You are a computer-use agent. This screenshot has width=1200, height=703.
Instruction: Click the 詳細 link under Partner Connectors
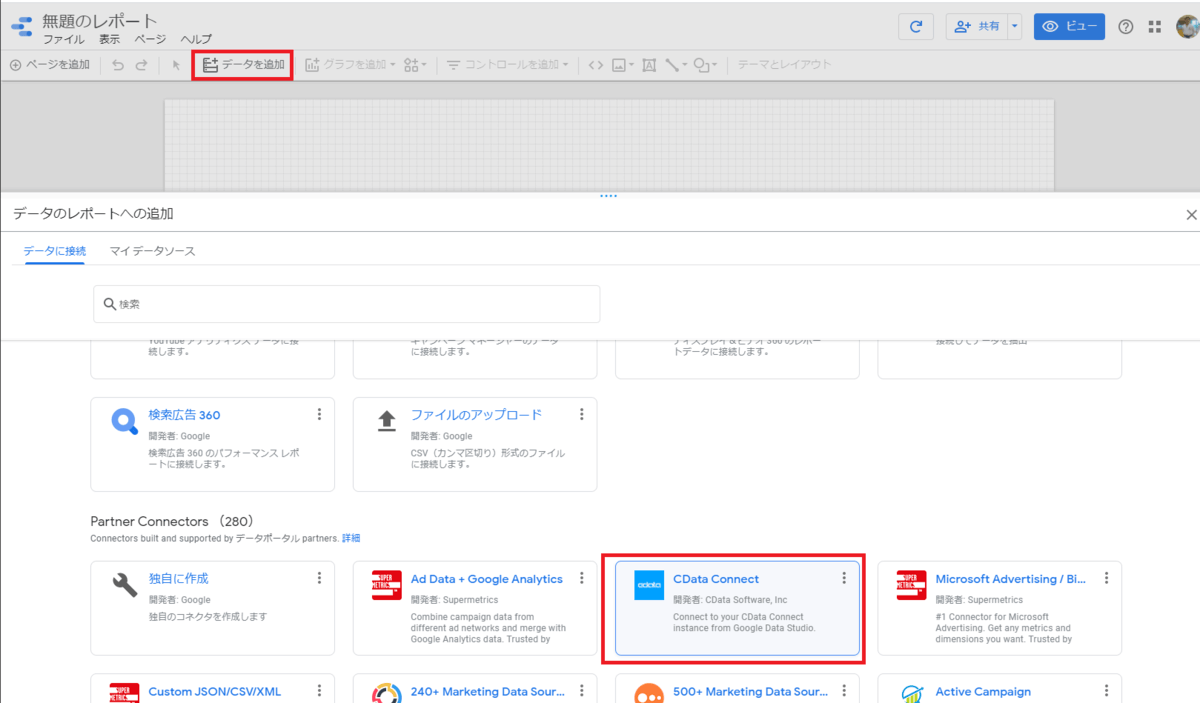coord(351,538)
